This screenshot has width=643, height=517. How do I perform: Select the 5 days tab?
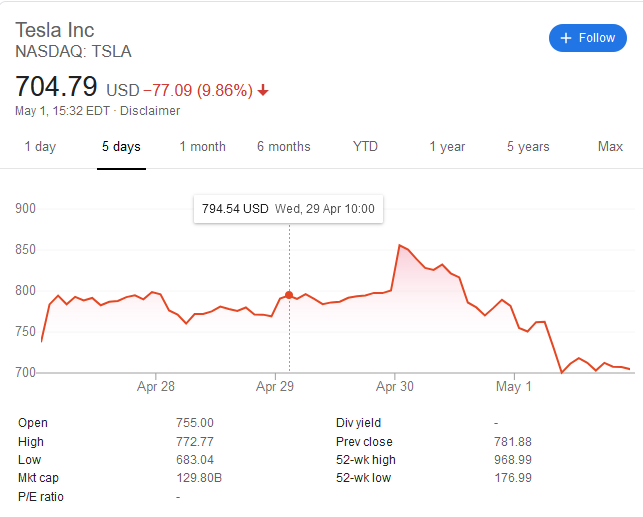pyautogui.click(x=121, y=146)
